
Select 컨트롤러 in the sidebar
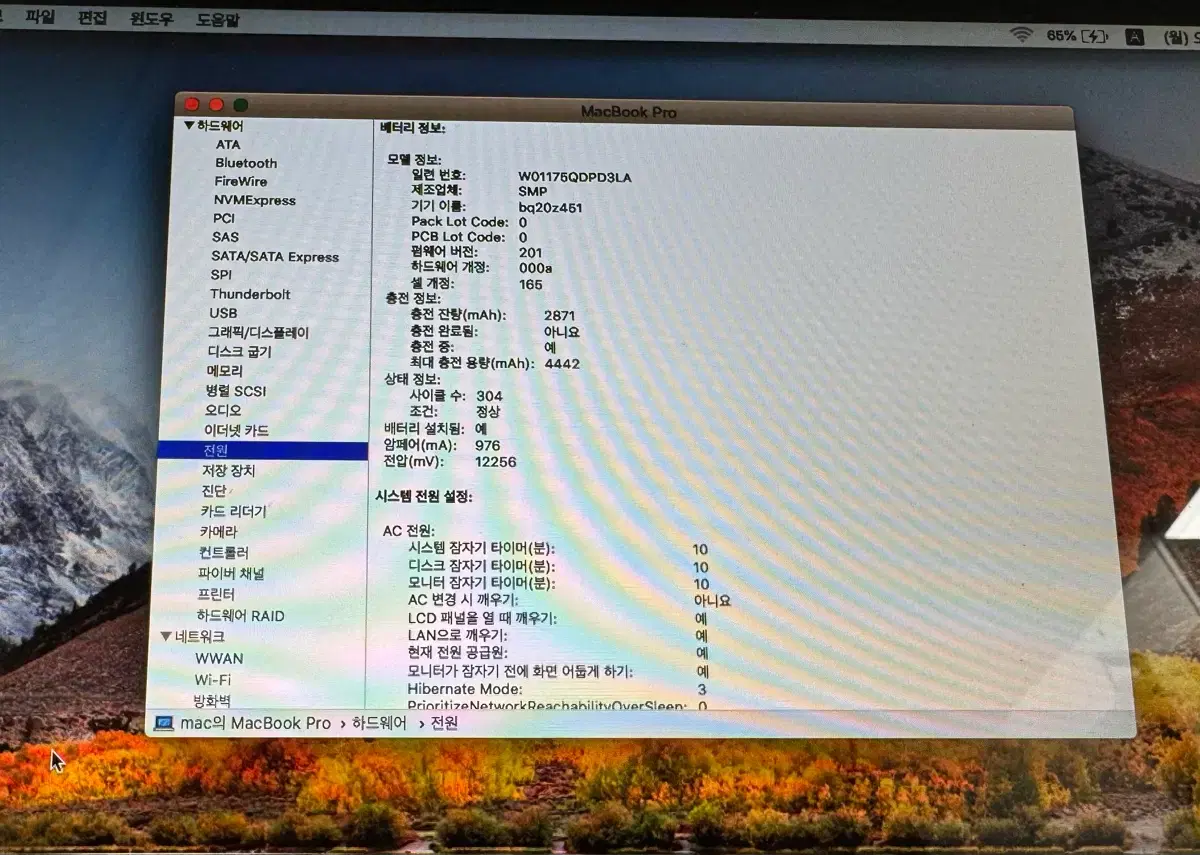point(223,552)
